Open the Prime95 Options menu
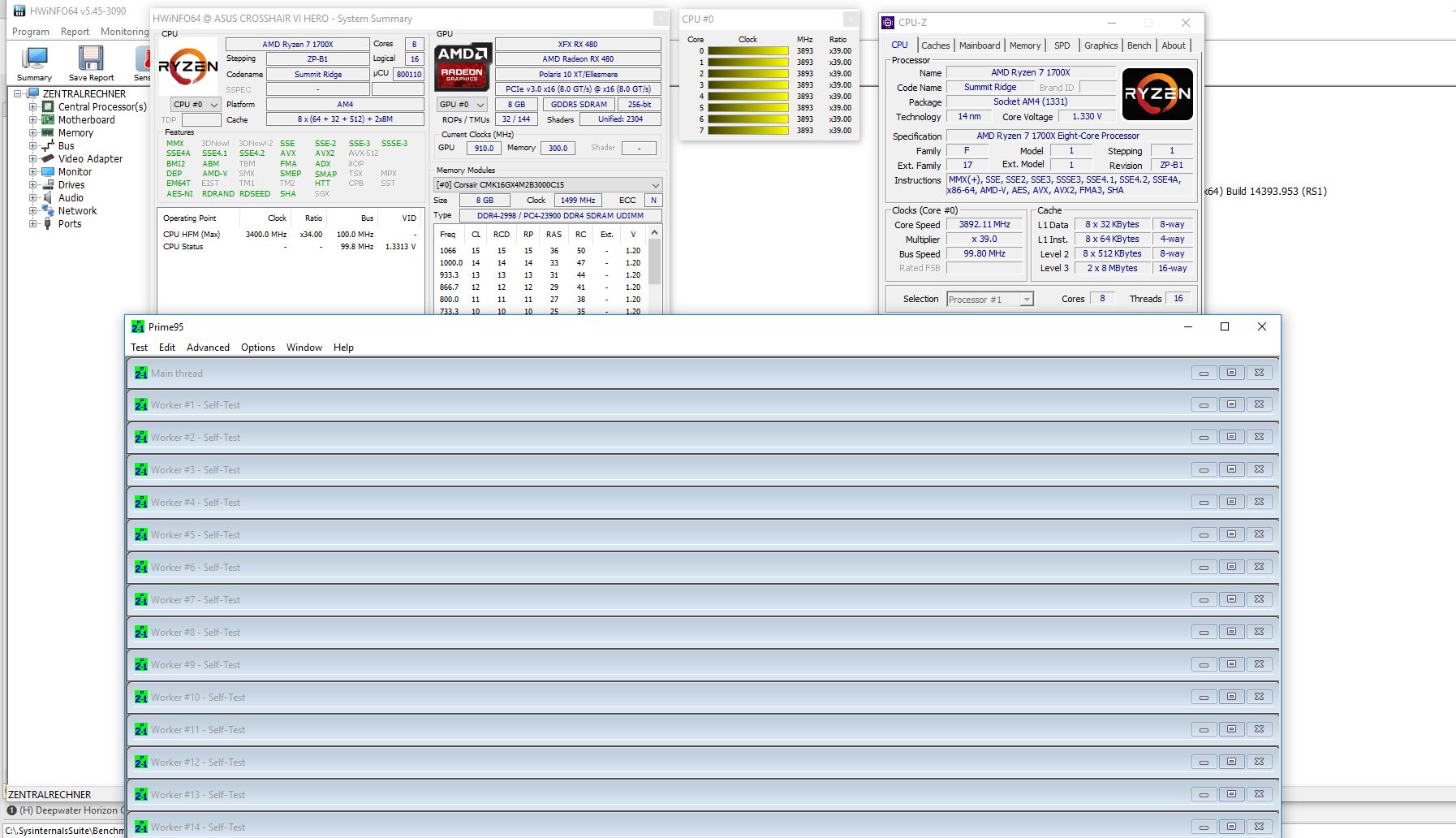Viewport: 1456px width, 838px height. click(x=258, y=347)
